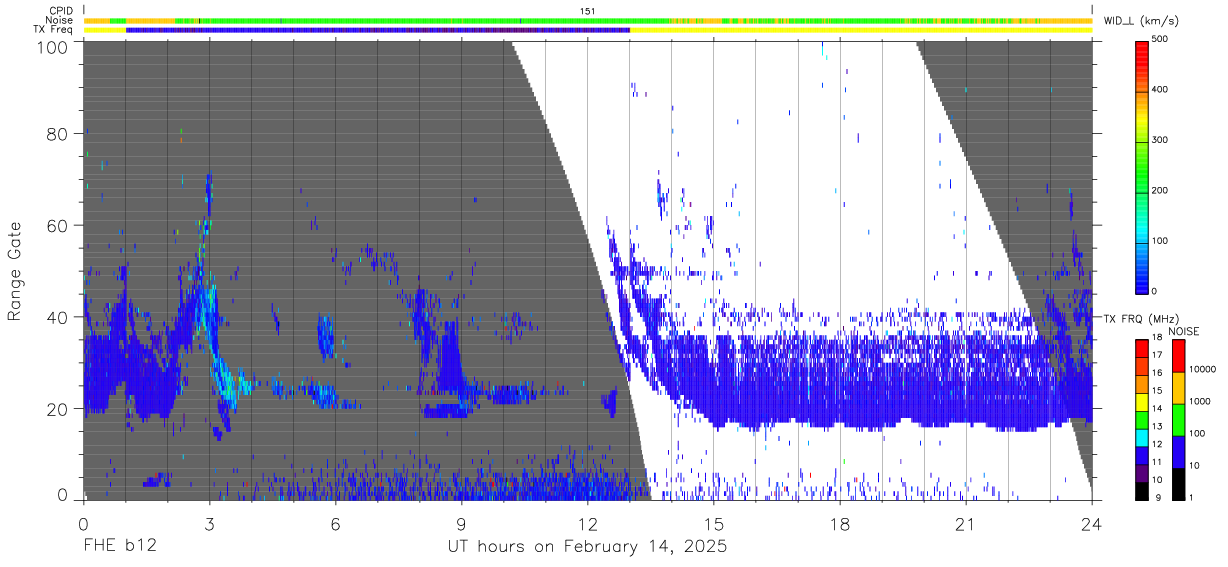
Task: Click the 80 tick on Range Gate axis
Action: click(x=58, y=134)
